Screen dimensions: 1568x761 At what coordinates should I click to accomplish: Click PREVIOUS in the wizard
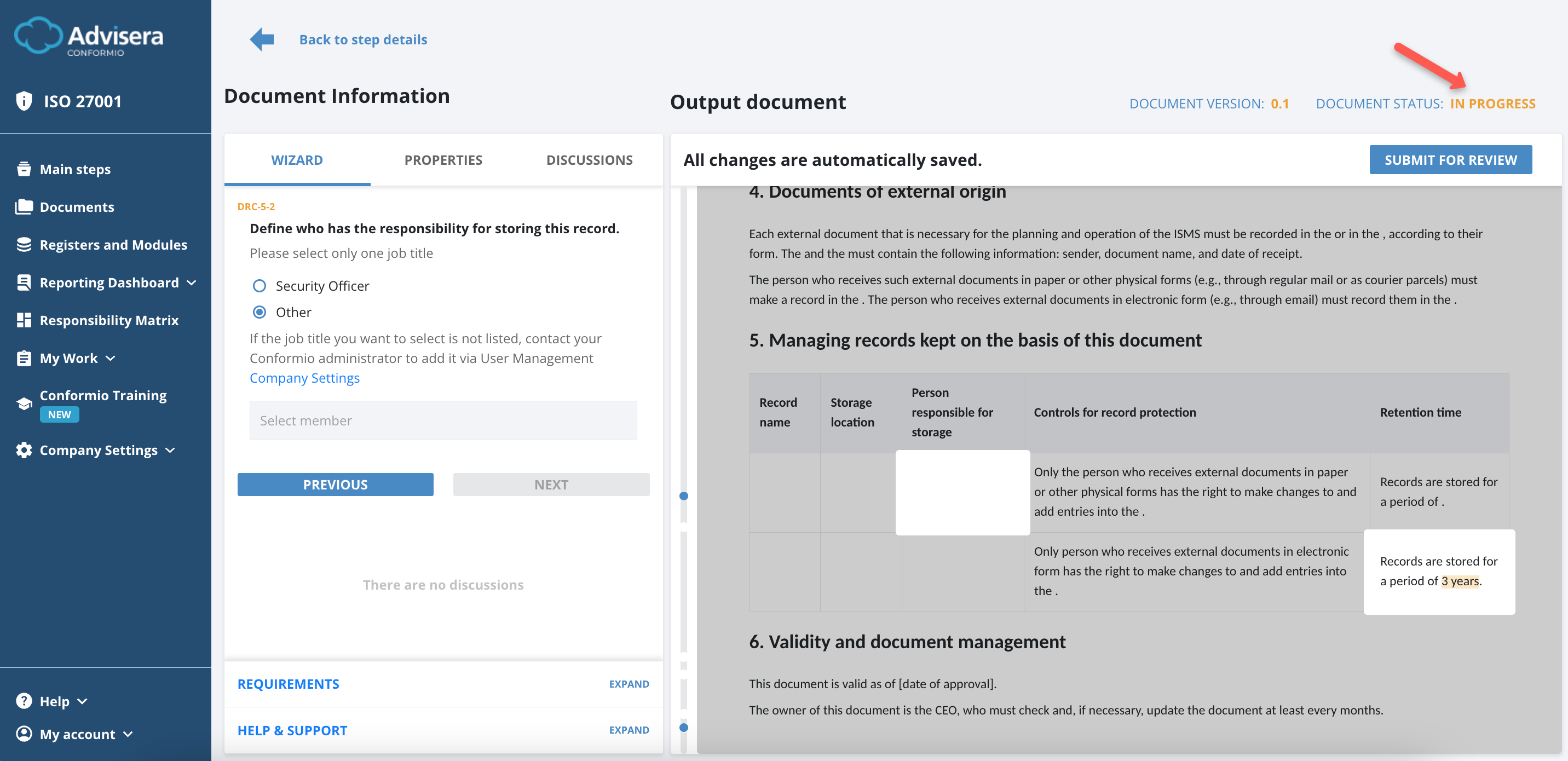(336, 484)
